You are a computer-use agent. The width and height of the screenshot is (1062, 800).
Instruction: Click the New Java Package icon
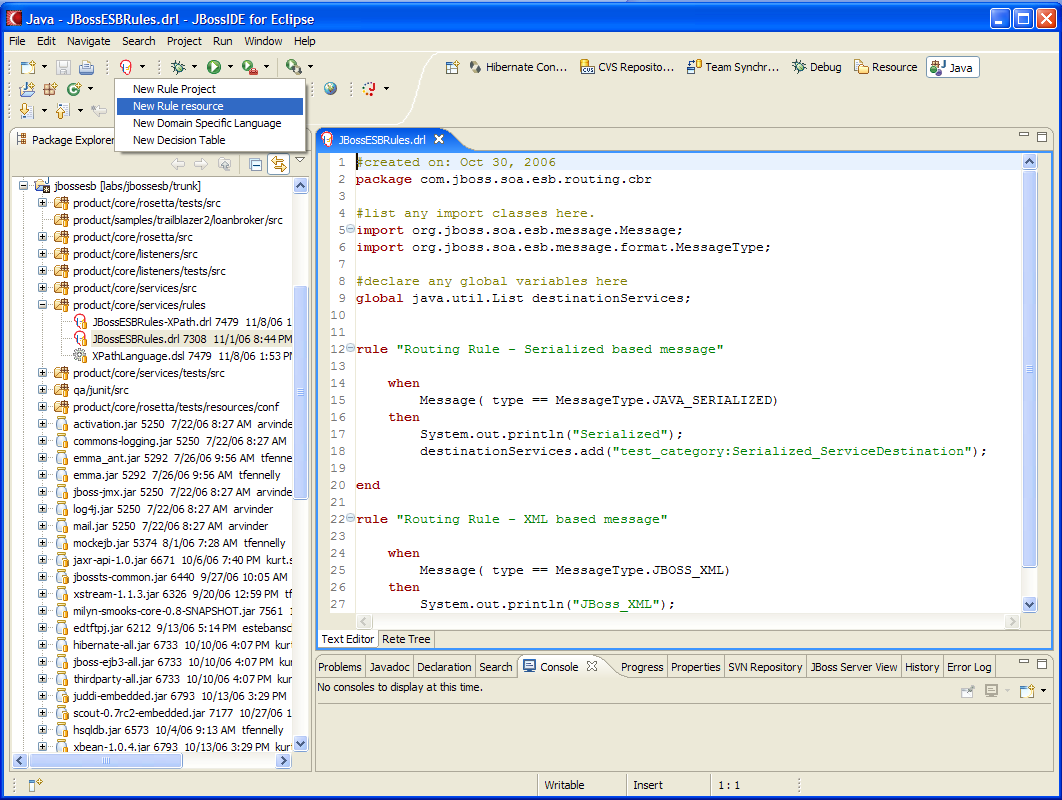pos(51,89)
